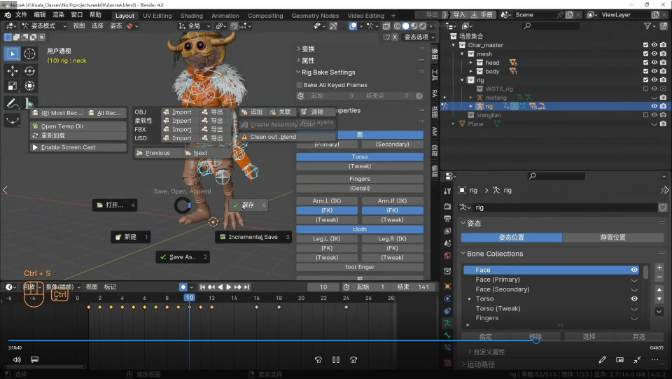Hide the head collection eye icon
Screen dimensions: 672x379
[x=654, y=63]
